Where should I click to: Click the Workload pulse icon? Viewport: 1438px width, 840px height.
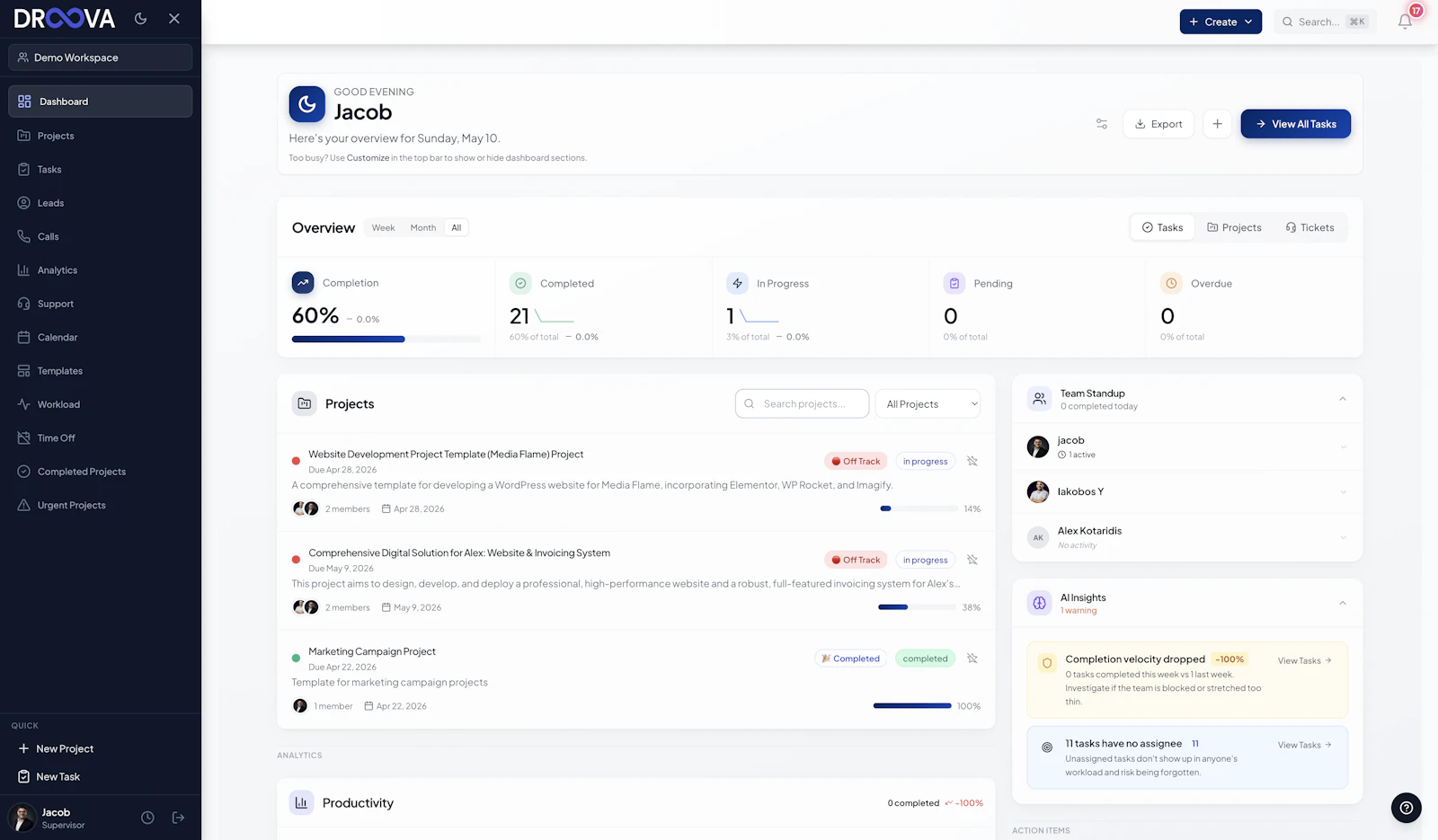(x=24, y=404)
